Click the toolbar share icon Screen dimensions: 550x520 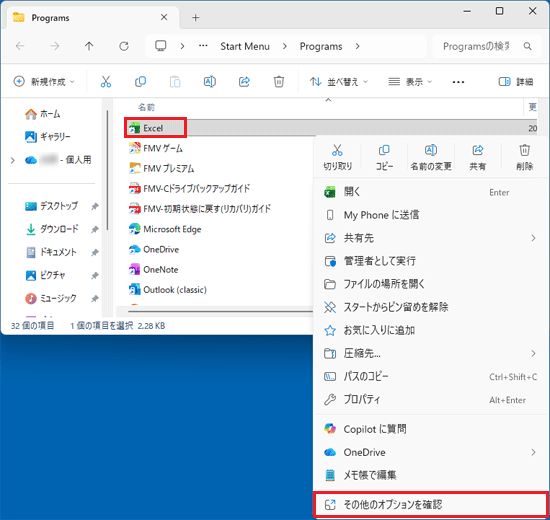tap(244, 82)
